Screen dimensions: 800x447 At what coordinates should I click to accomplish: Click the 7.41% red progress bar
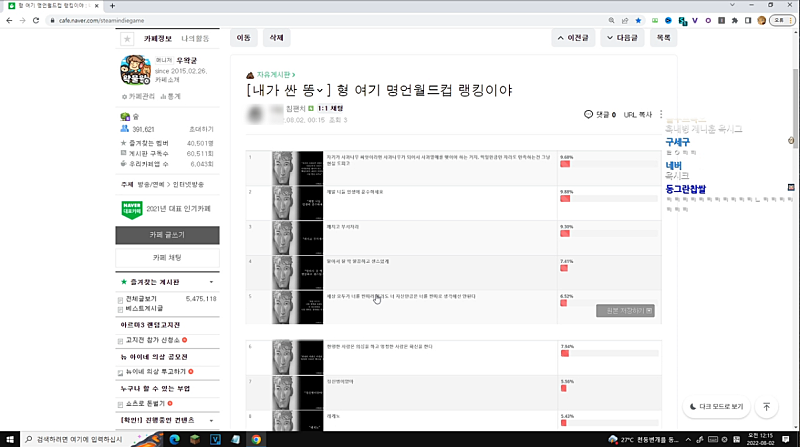coord(564,268)
